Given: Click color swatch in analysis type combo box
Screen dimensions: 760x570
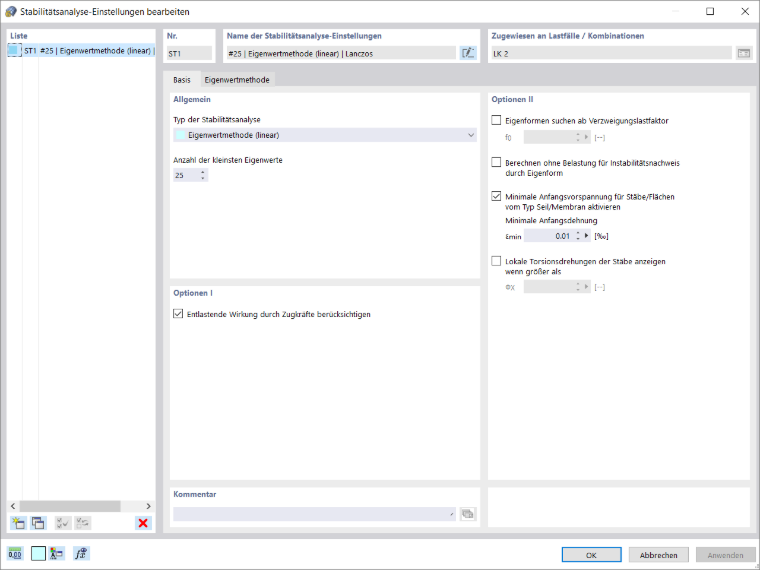Looking at the screenshot, I should (180, 135).
